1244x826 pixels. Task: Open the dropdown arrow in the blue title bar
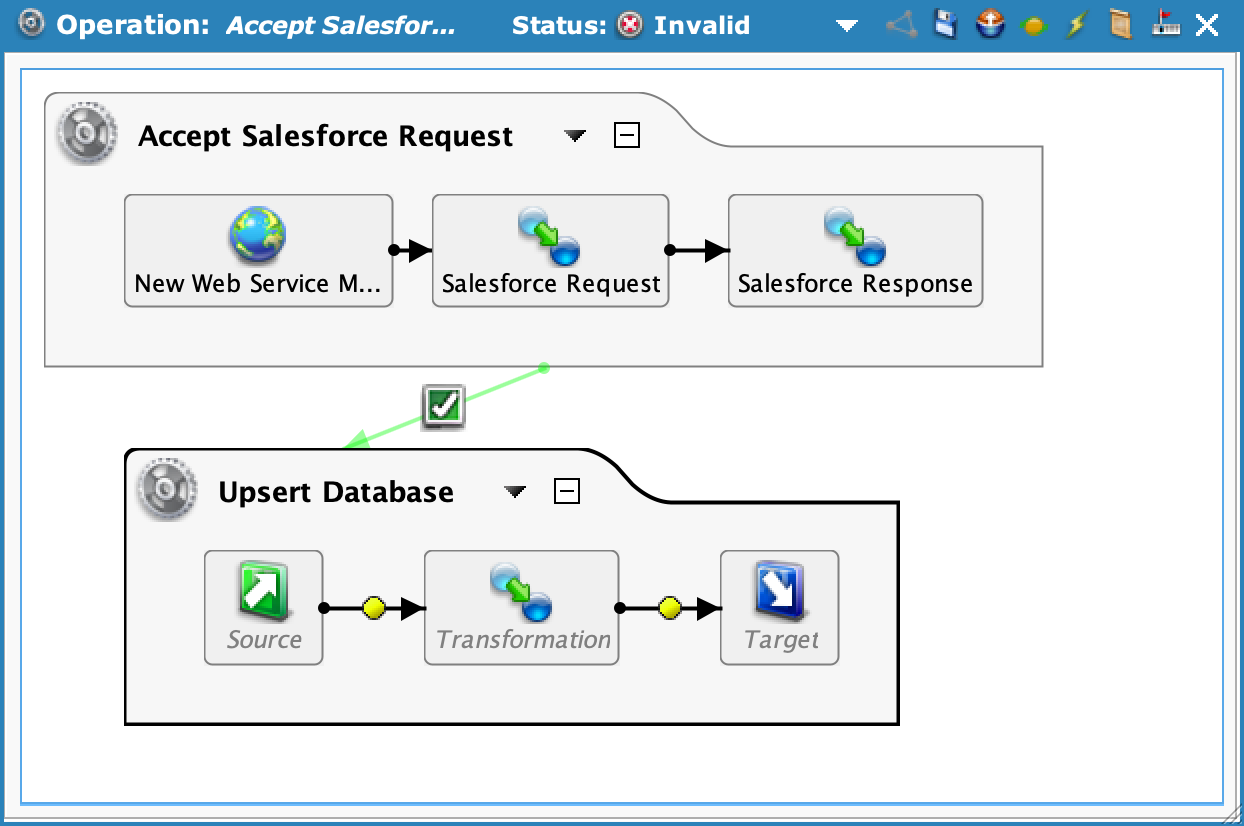coord(846,25)
